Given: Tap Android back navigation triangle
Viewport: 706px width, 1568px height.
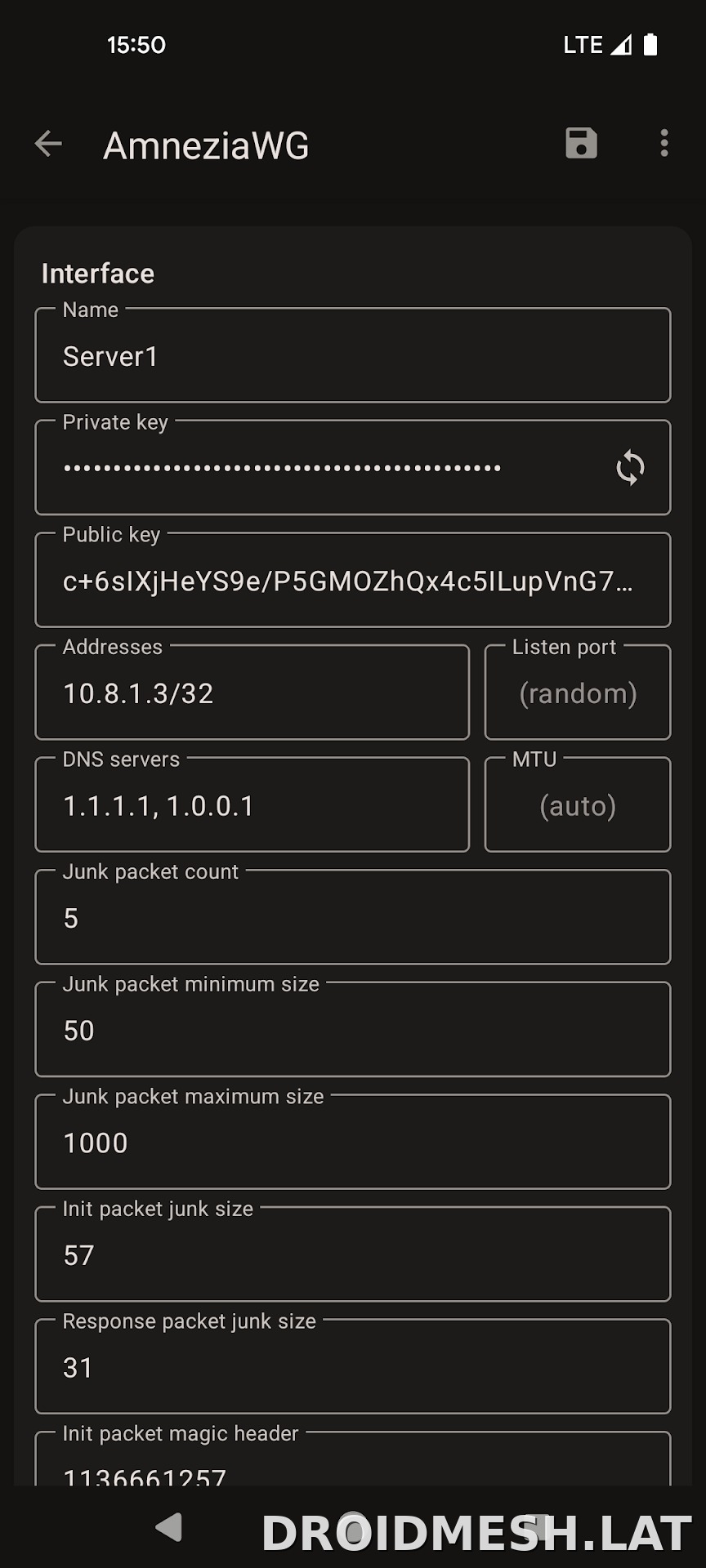Looking at the screenshot, I should 169,1526.
